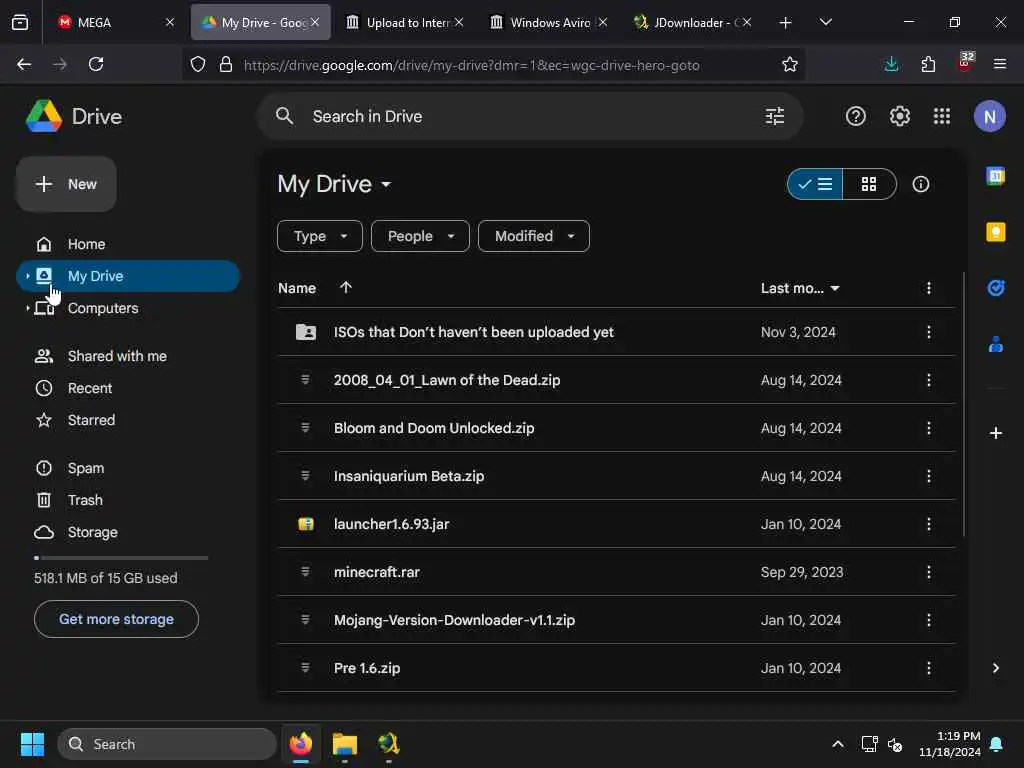Open Google Tasks side panel icon
The width and height of the screenshot is (1024, 768).
pos(995,288)
